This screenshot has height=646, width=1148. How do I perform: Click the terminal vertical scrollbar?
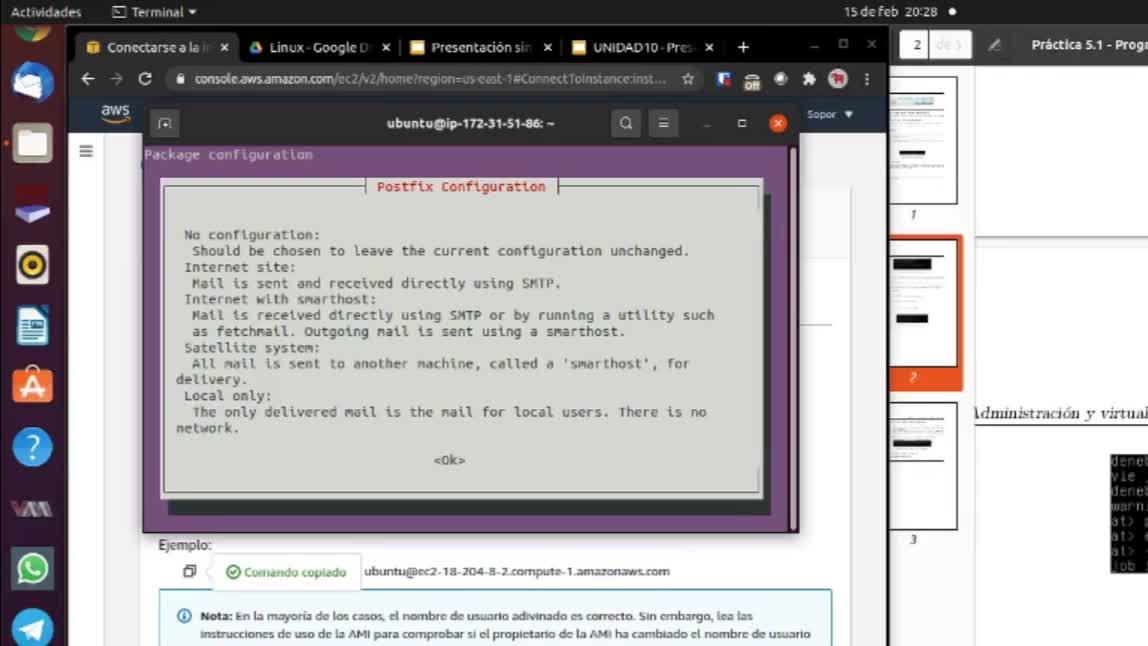click(x=793, y=338)
